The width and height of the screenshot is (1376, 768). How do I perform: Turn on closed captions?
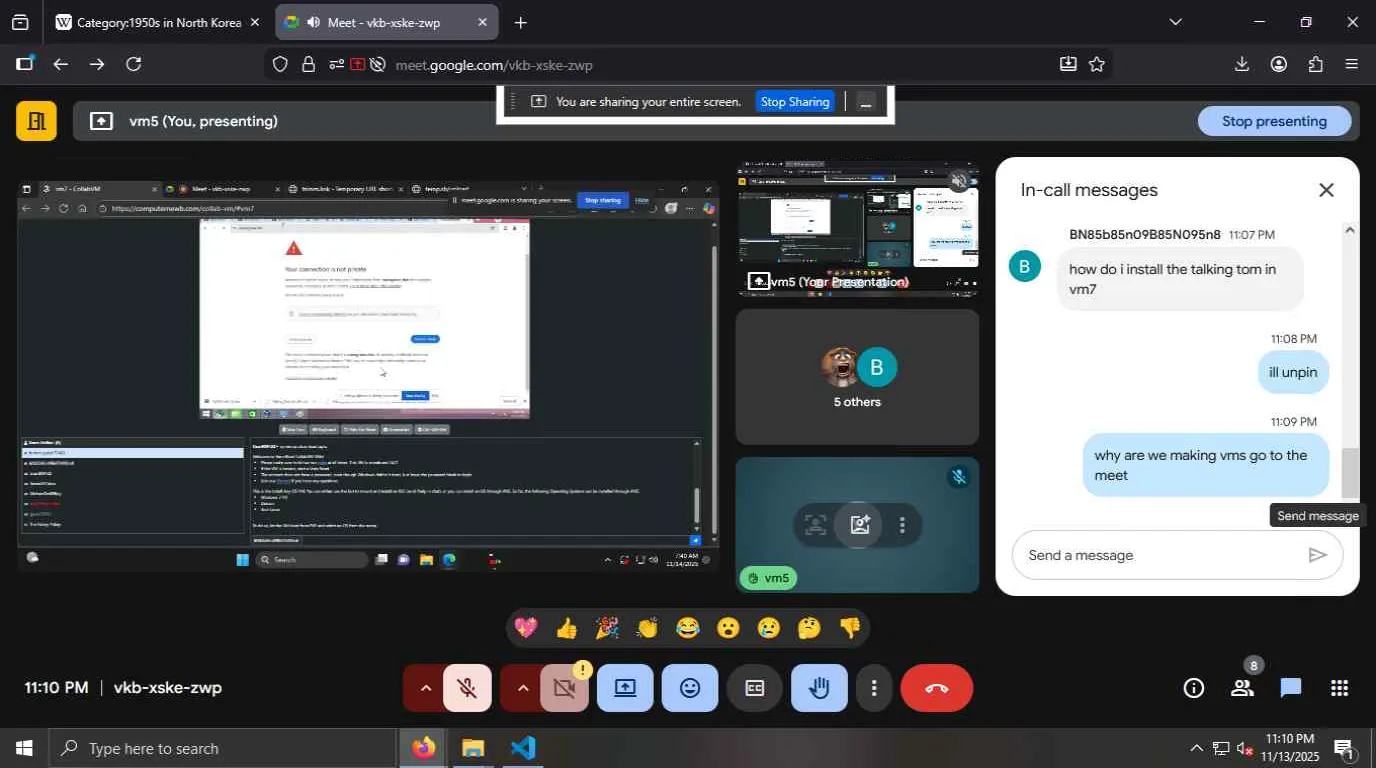(x=755, y=688)
